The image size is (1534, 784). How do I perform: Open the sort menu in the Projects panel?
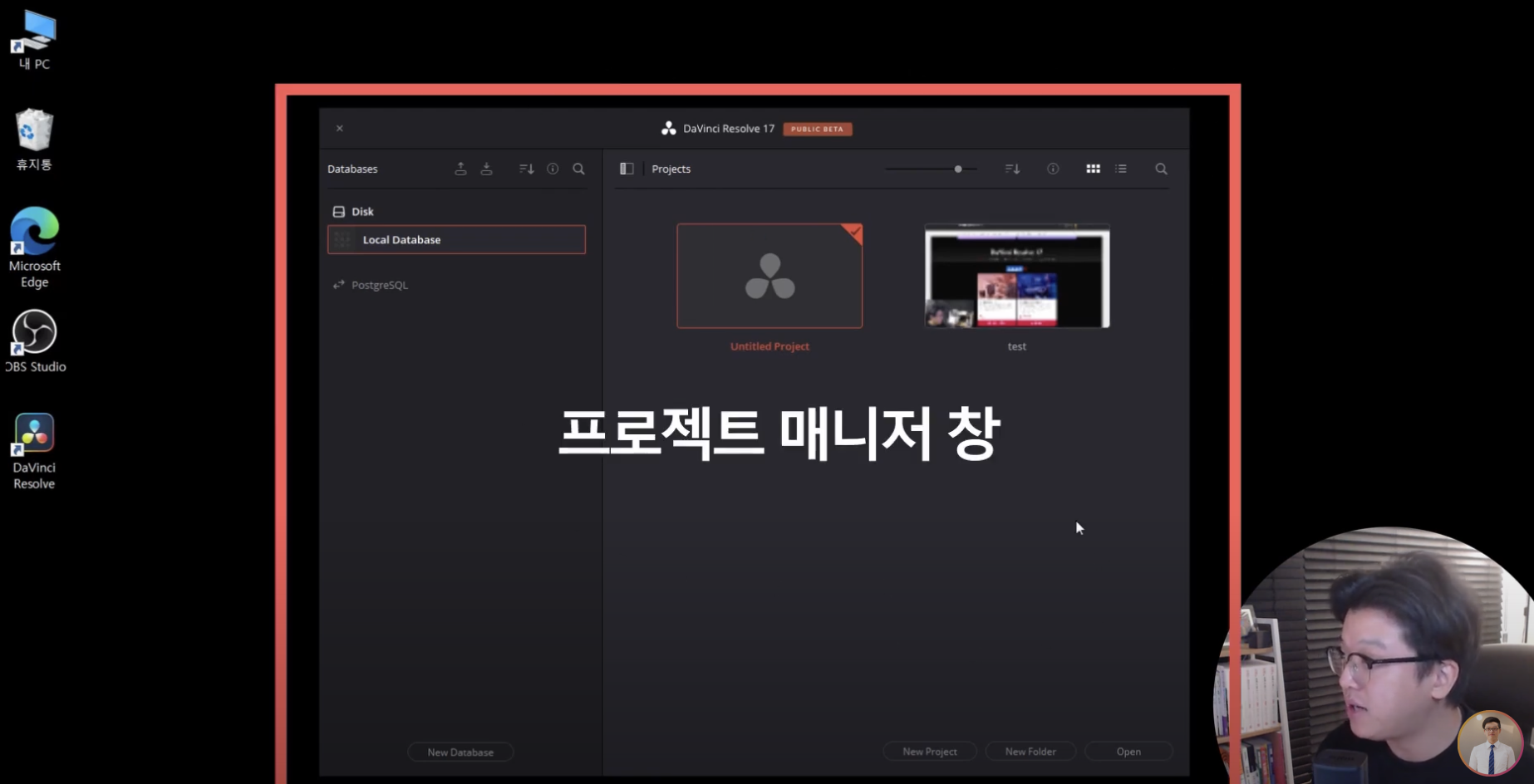[1012, 169]
